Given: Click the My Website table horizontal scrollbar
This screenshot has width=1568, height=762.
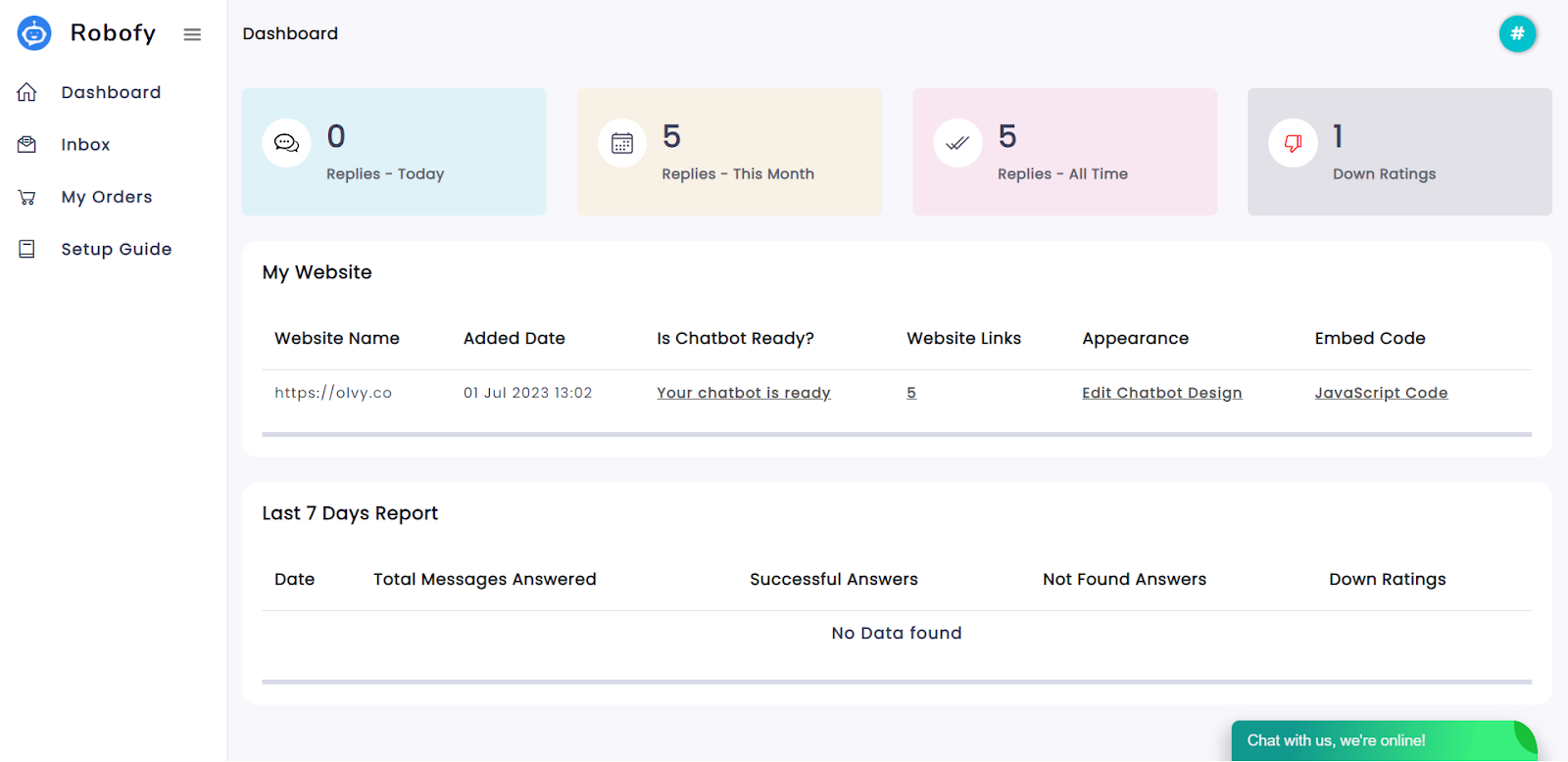Looking at the screenshot, I should tap(896, 434).
